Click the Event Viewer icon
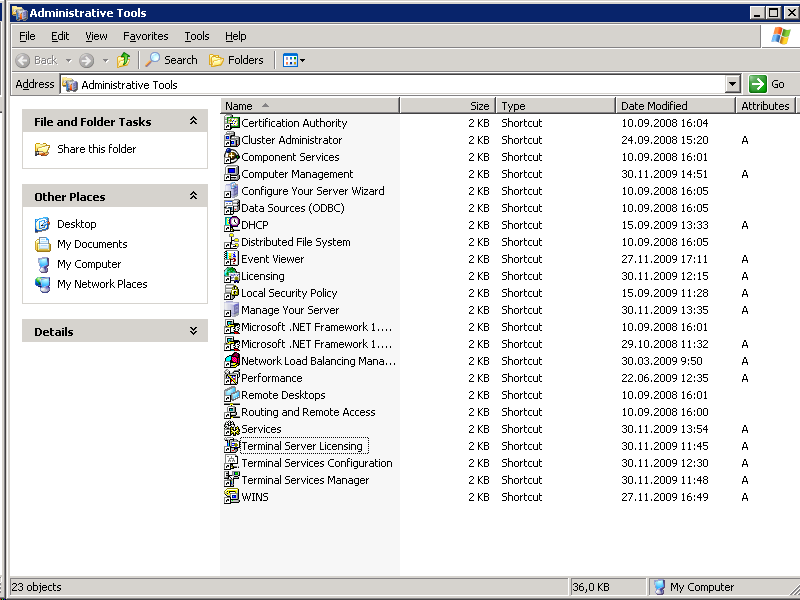This screenshot has height=600, width=800. pos(232,259)
